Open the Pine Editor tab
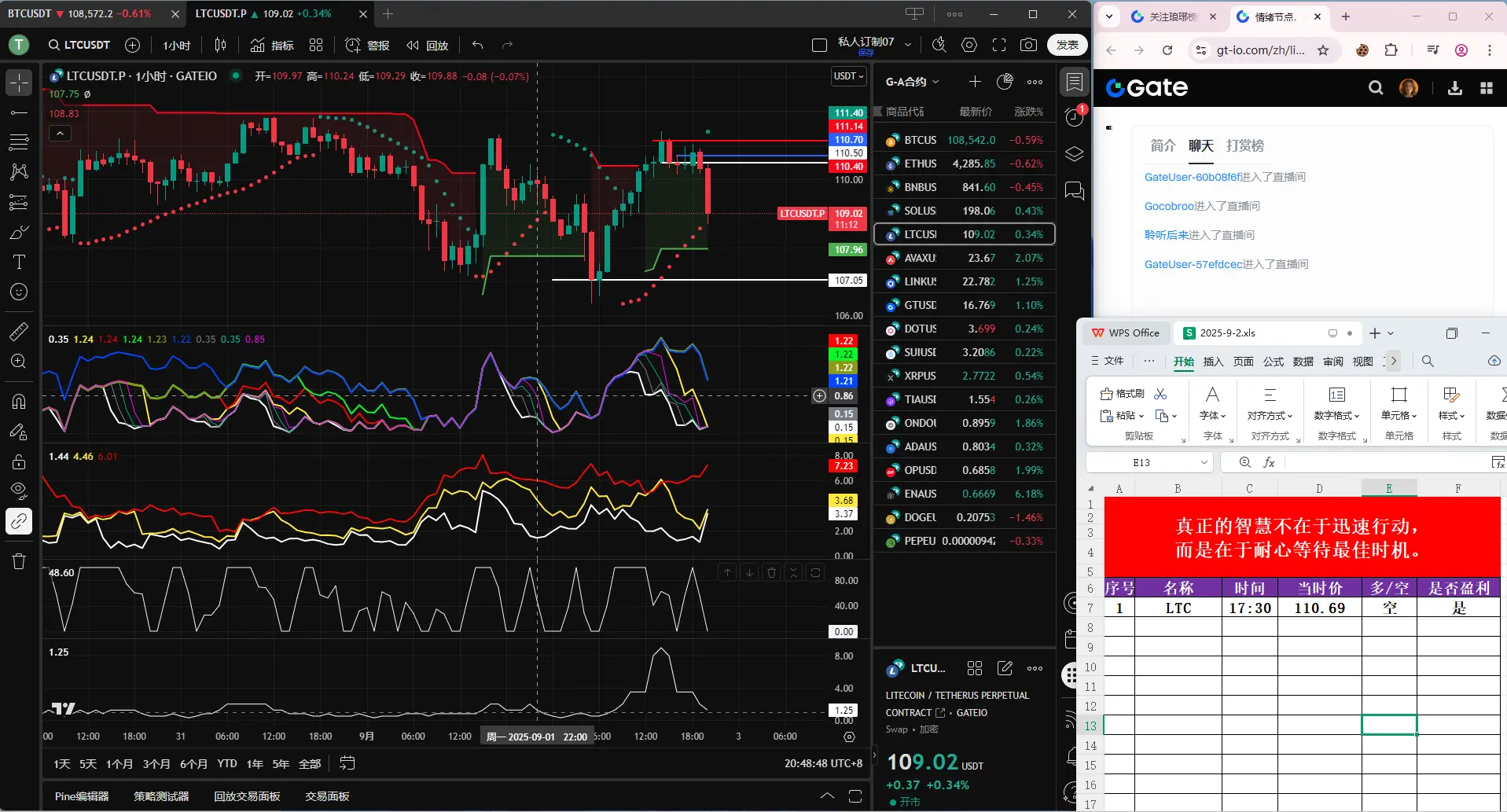Viewport: 1507px width, 812px height. point(82,796)
